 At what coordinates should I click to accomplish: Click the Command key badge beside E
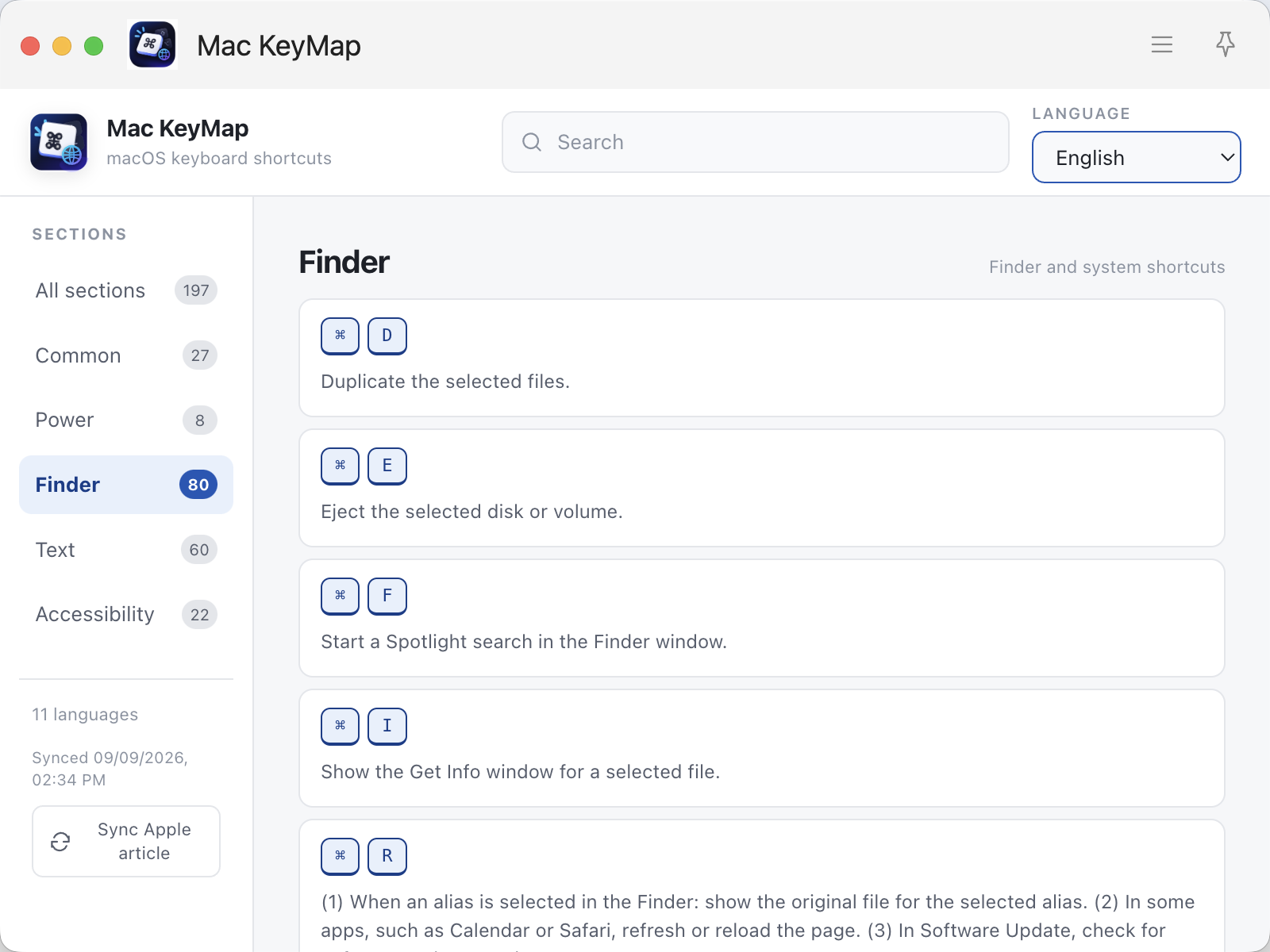tap(341, 466)
